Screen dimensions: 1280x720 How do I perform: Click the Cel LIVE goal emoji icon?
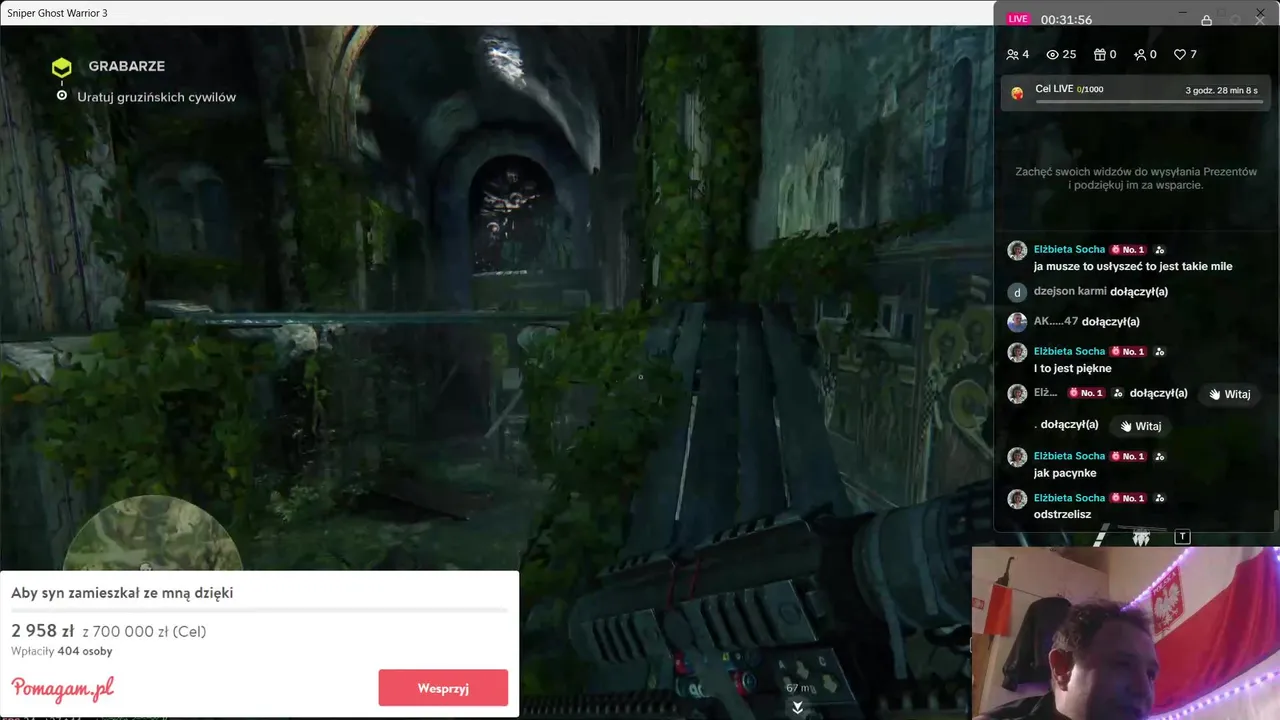pyautogui.click(x=1017, y=93)
